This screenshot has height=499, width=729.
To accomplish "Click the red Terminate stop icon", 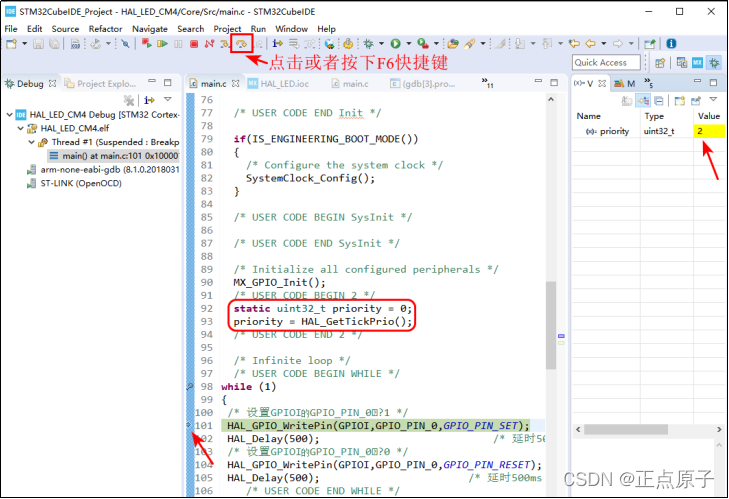I will [194, 44].
